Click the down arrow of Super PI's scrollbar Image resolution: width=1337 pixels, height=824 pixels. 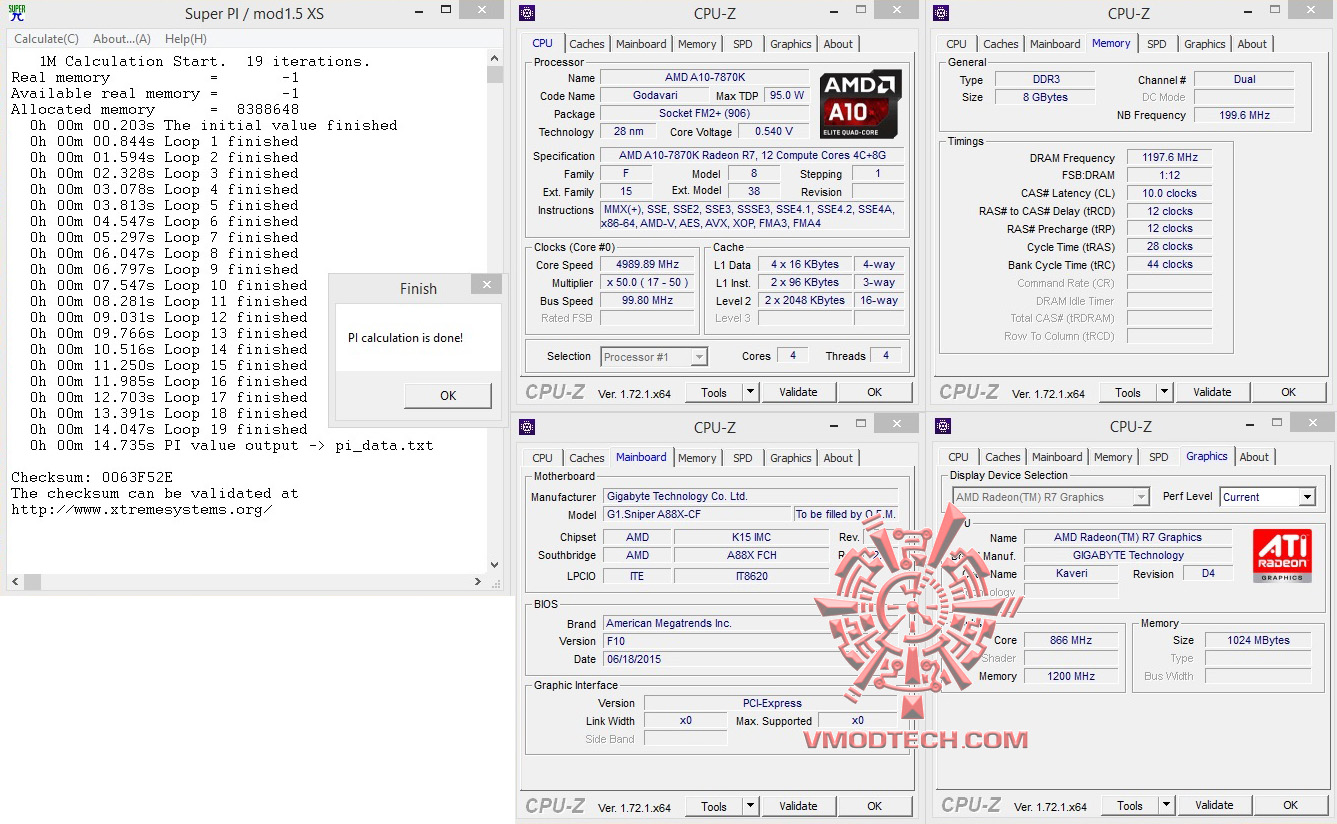click(x=495, y=565)
